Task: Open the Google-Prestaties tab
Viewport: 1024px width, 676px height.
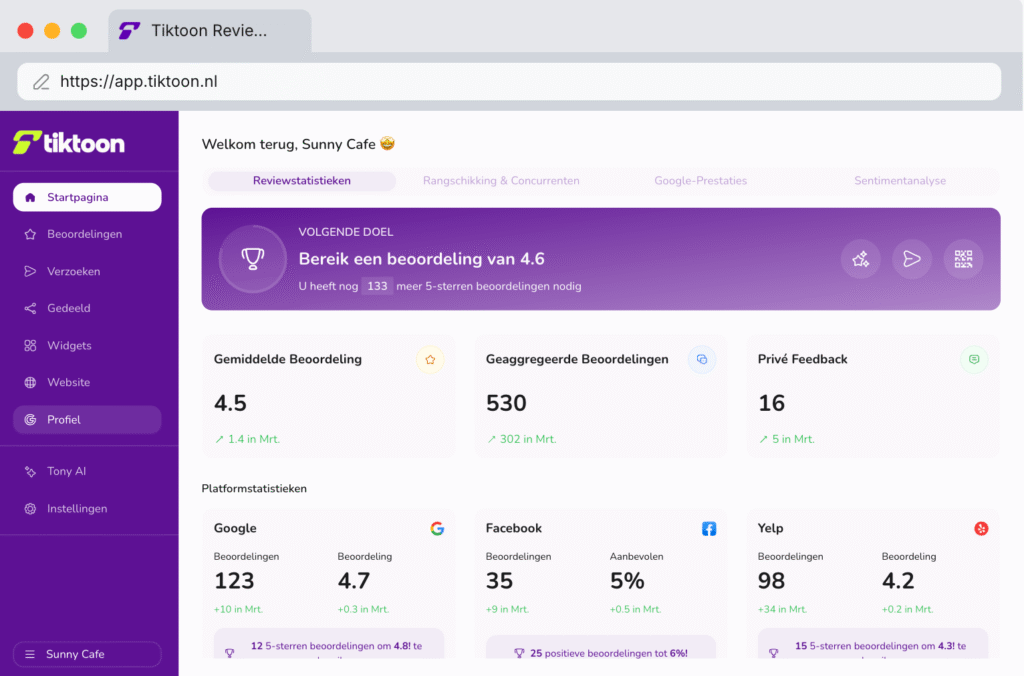Action: pyautogui.click(x=700, y=181)
